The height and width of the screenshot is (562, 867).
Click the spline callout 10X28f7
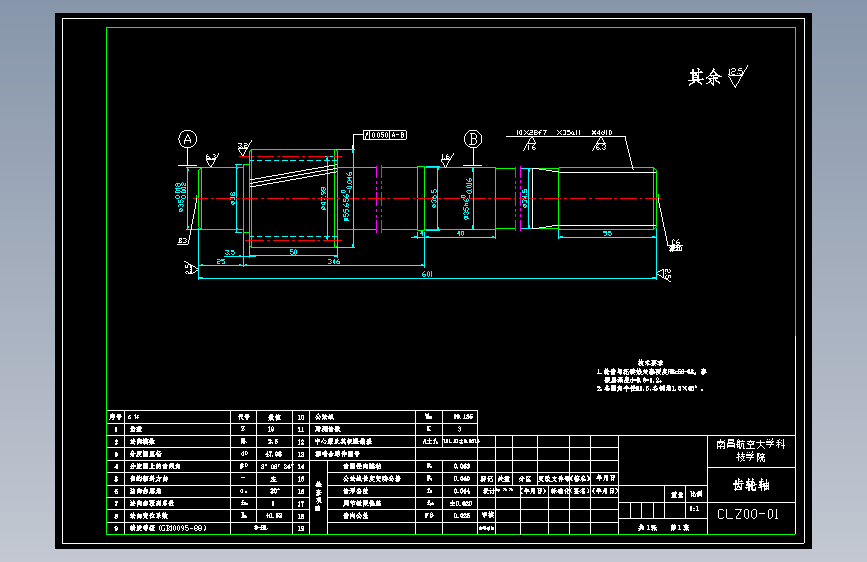point(531,133)
